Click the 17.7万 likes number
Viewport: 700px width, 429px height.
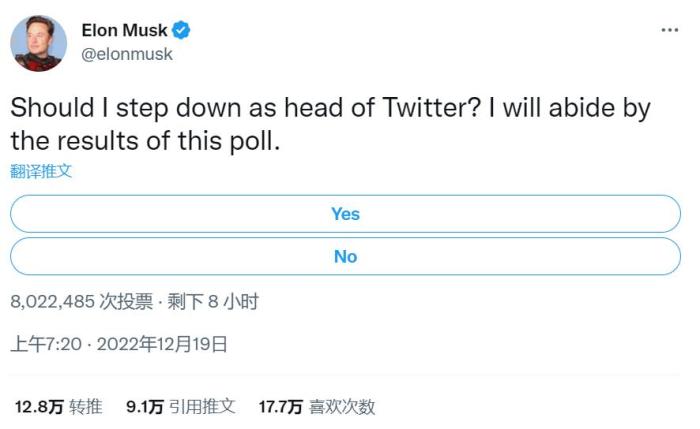[x=280, y=407]
